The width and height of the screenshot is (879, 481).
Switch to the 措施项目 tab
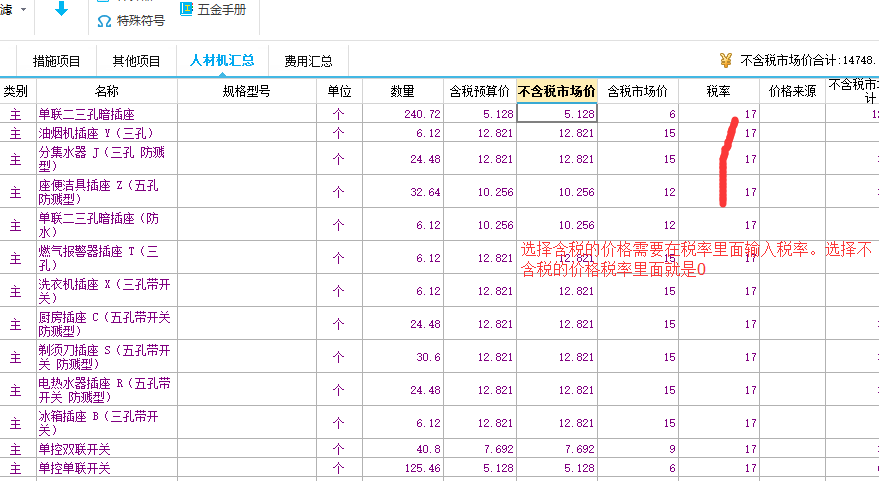(x=57, y=61)
